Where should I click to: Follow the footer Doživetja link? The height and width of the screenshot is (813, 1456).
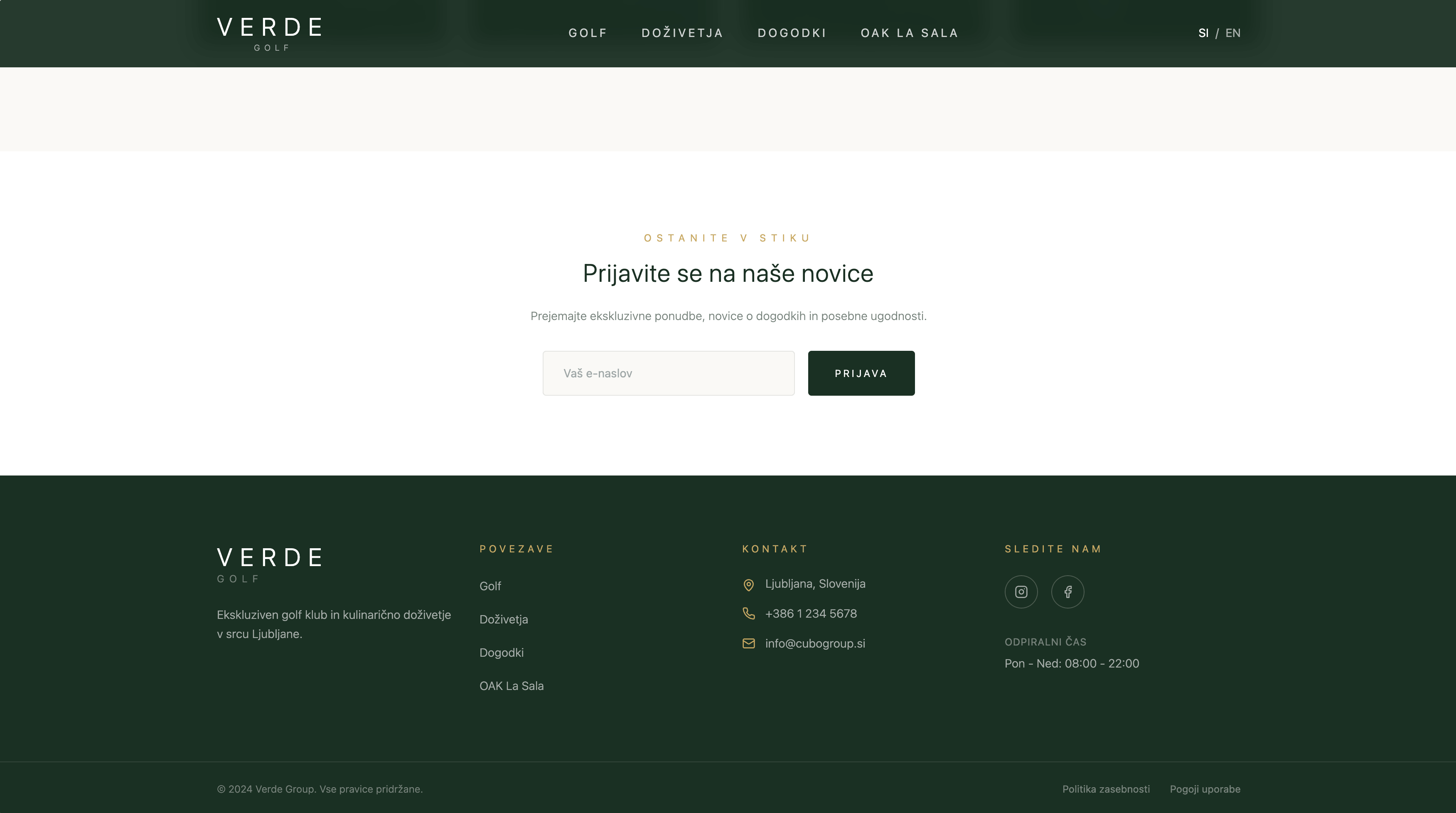504,619
